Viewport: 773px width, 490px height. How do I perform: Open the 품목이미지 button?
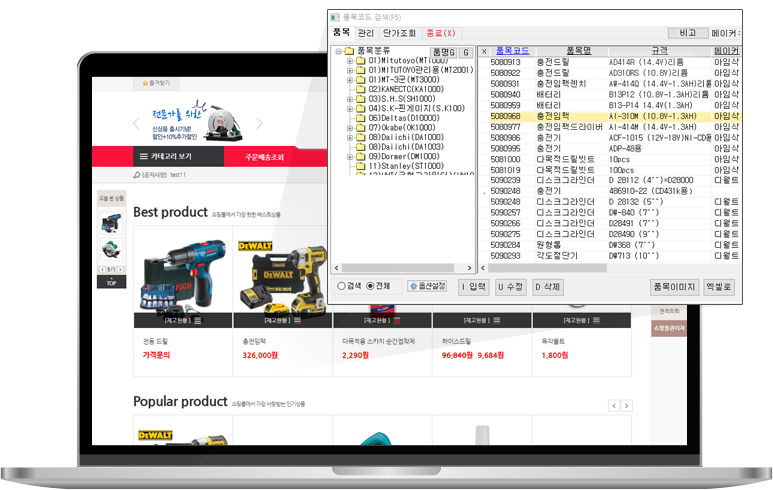[674, 287]
